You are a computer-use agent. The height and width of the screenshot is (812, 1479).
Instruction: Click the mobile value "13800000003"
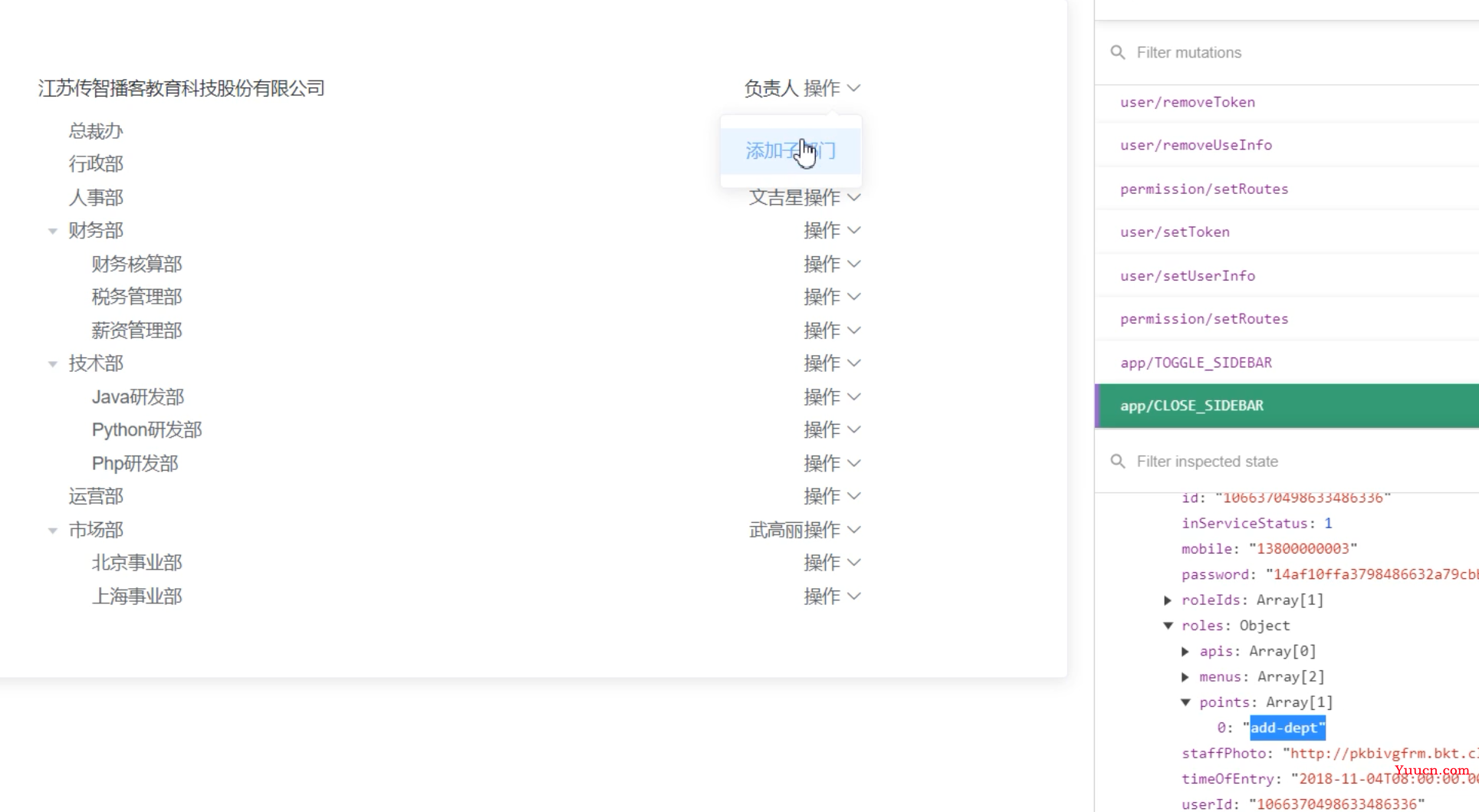tap(1303, 548)
